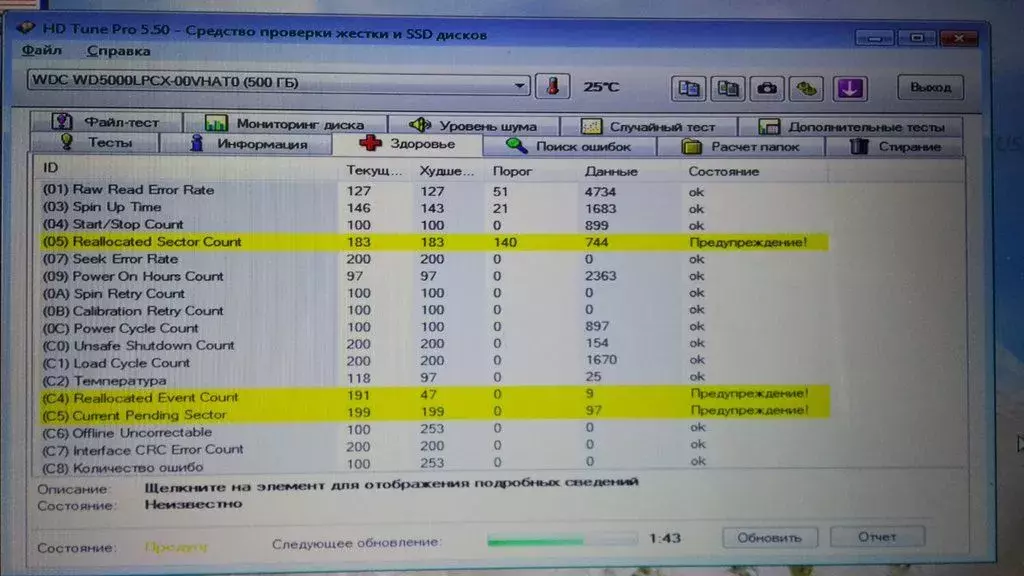Sort by the Данные column header
This screenshot has width=1024, height=576.
611,172
